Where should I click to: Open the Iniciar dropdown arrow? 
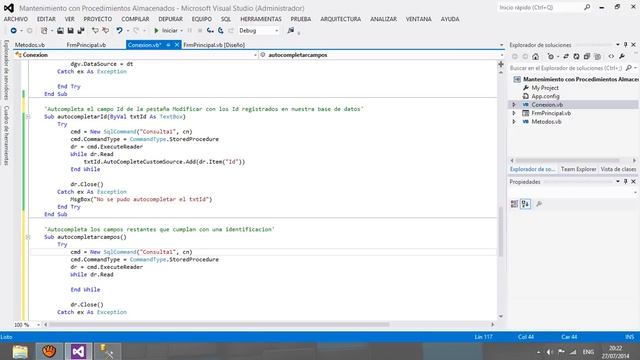click(181, 31)
